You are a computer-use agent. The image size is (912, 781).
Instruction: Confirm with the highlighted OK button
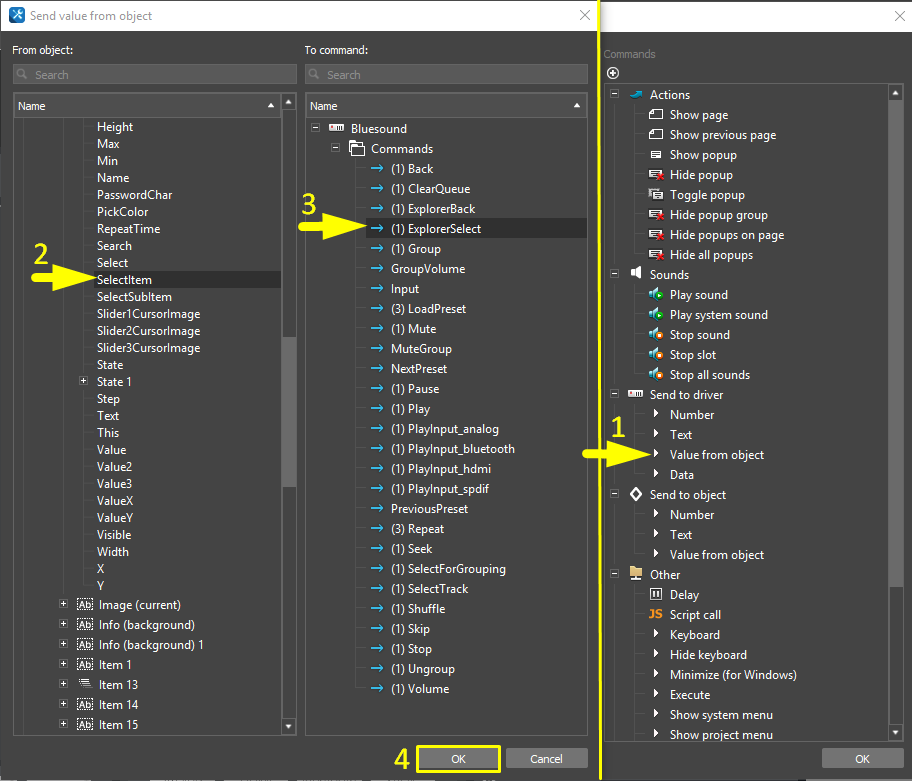coord(458,759)
